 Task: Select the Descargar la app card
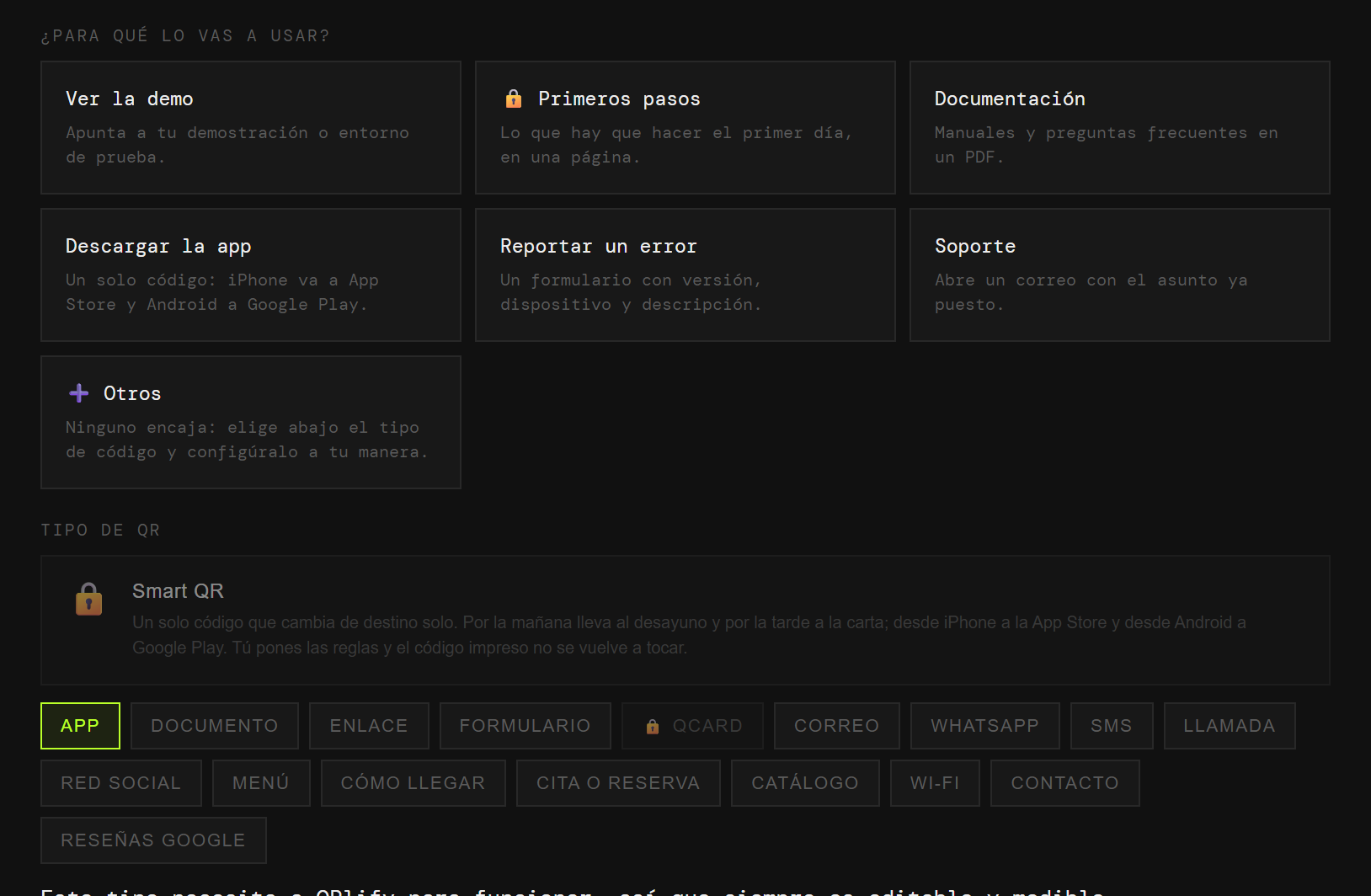click(251, 275)
